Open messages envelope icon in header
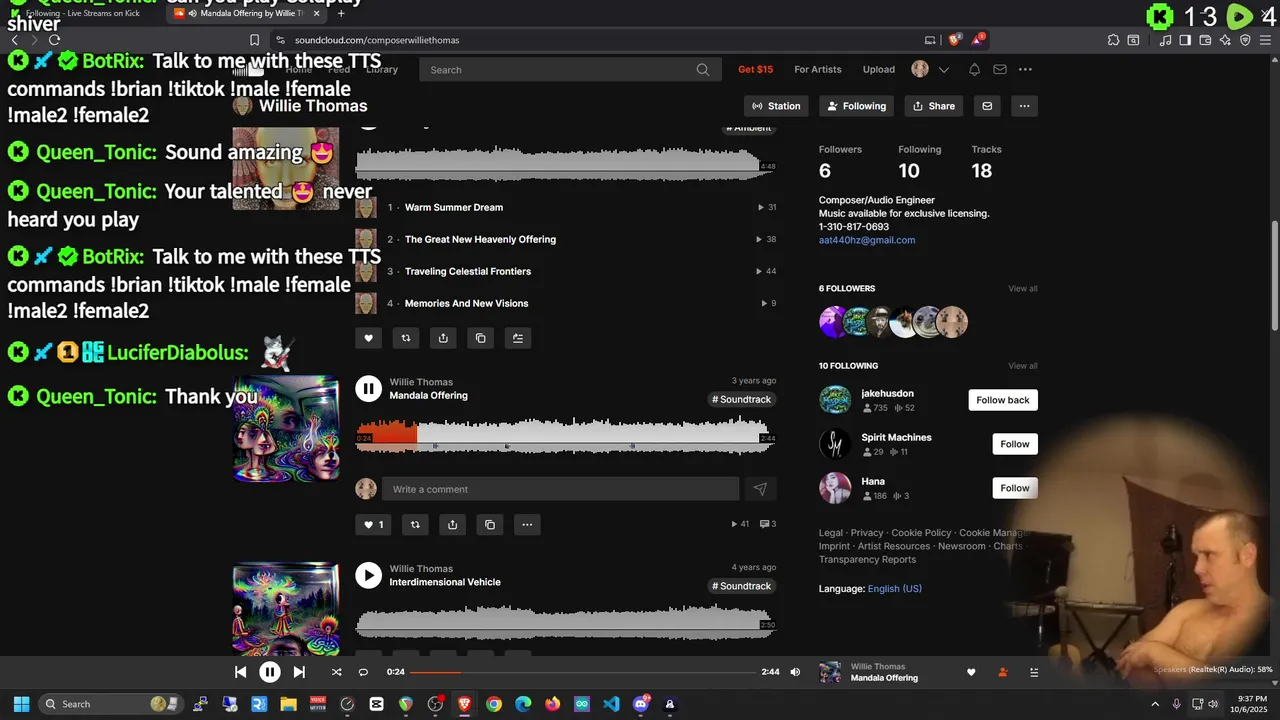The width and height of the screenshot is (1280, 720). point(1000,69)
